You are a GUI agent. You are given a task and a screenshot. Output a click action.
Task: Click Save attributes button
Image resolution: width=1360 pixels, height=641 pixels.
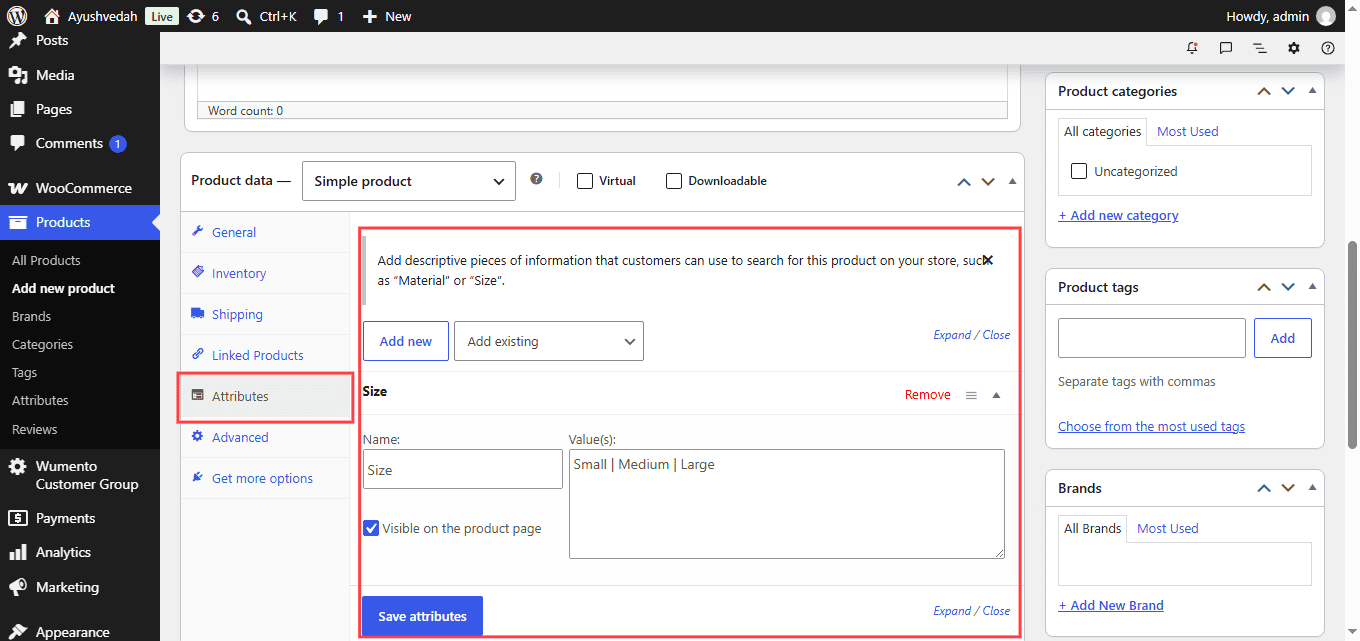pos(422,616)
